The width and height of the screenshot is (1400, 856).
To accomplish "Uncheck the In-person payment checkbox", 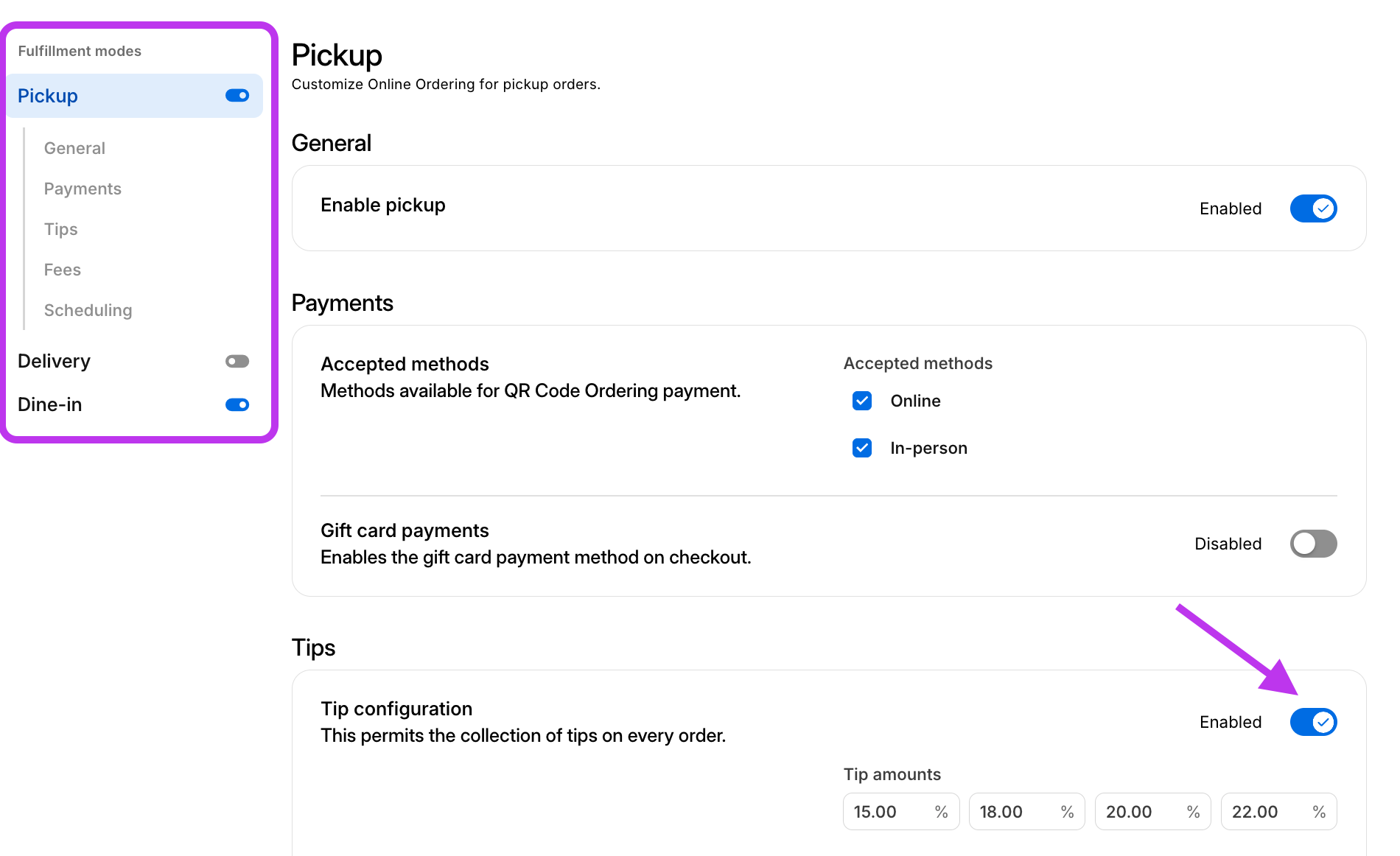I will pyautogui.click(x=862, y=448).
